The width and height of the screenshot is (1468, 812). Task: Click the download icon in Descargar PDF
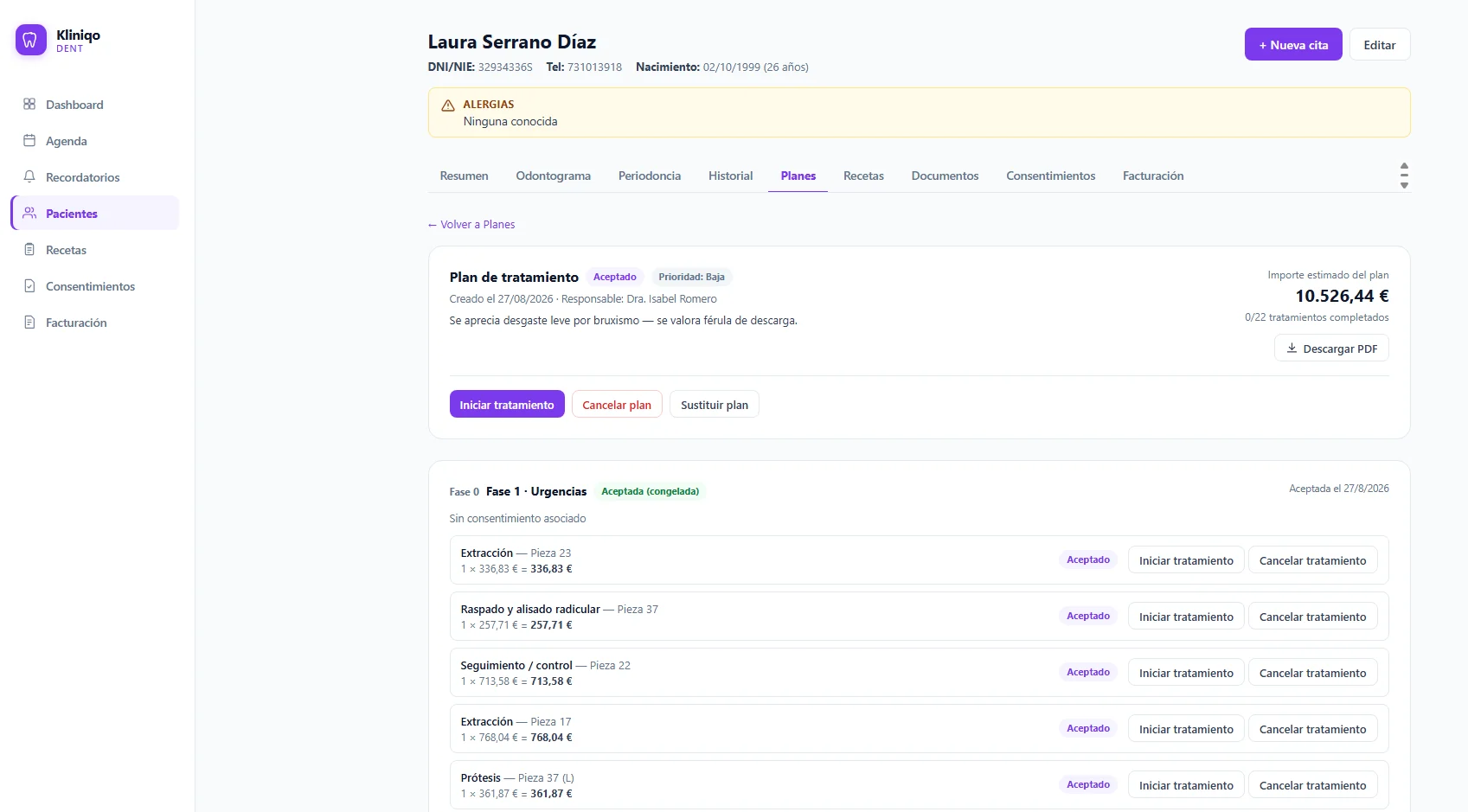click(x=1292, y=348)
